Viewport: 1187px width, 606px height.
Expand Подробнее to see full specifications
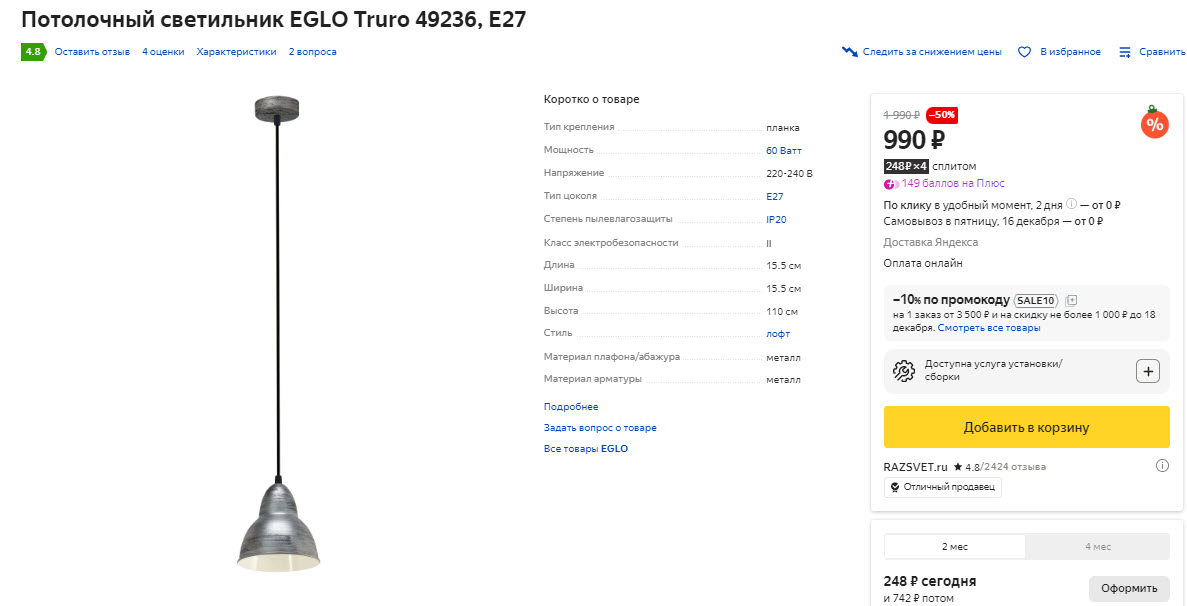pos(570,406)
